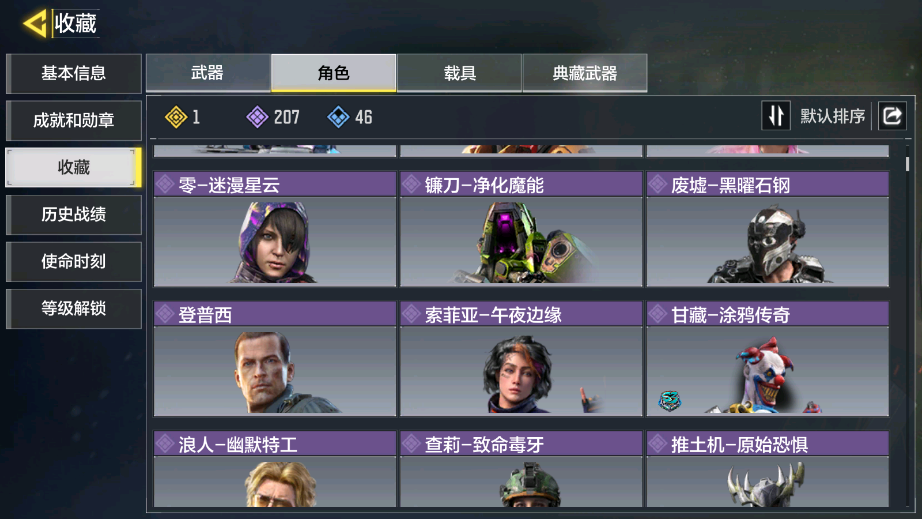The width and height of the screenshot is (922, 519).
Task: Select the gold legendary rarity filter icon
Action: [x=176, y=117]
